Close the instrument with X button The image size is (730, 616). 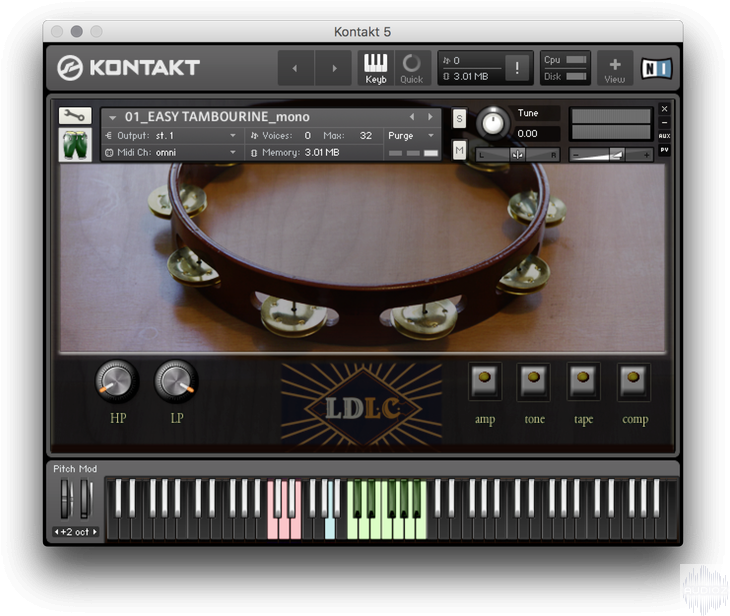pyautogui.click(x=664, y=109)
